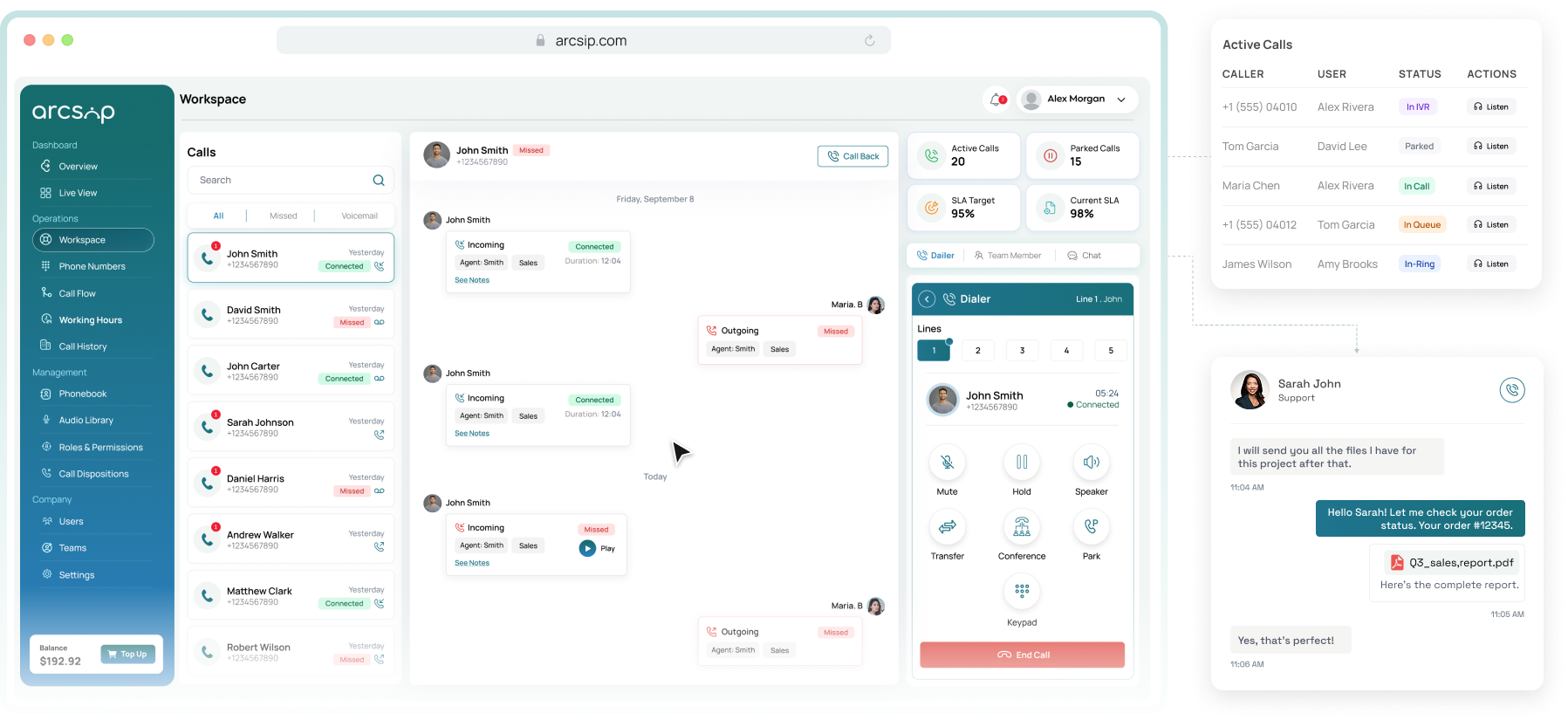Image resolution: width=1568 pixels, height=720 pixels.
Task: Select line 2 in the dialer
Action: 978,350
